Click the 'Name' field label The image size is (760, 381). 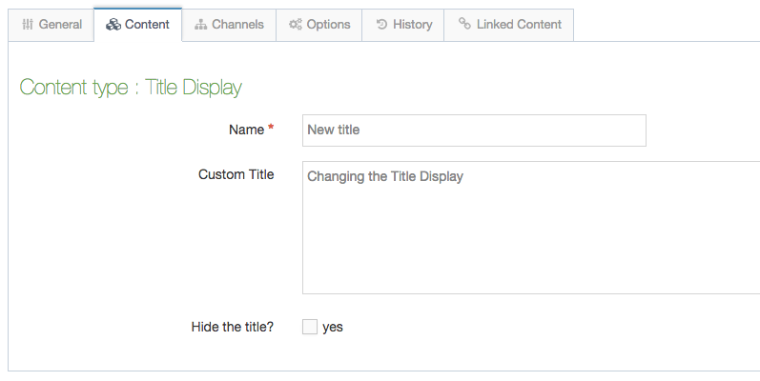[246, 130]
